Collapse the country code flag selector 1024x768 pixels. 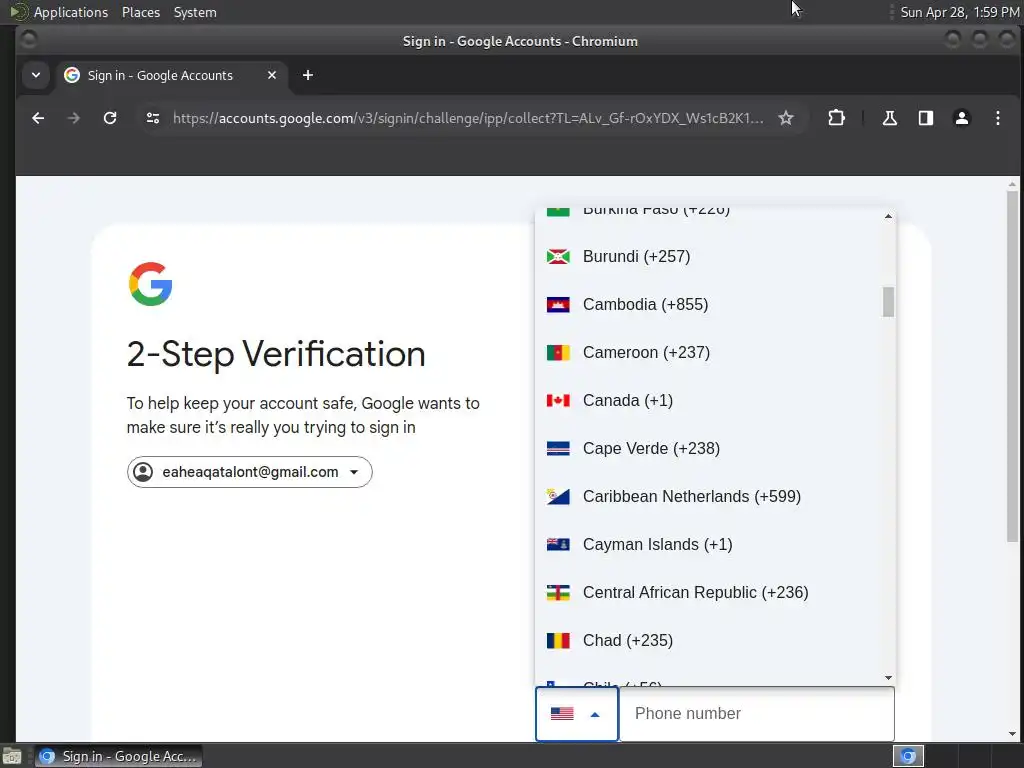577,714
